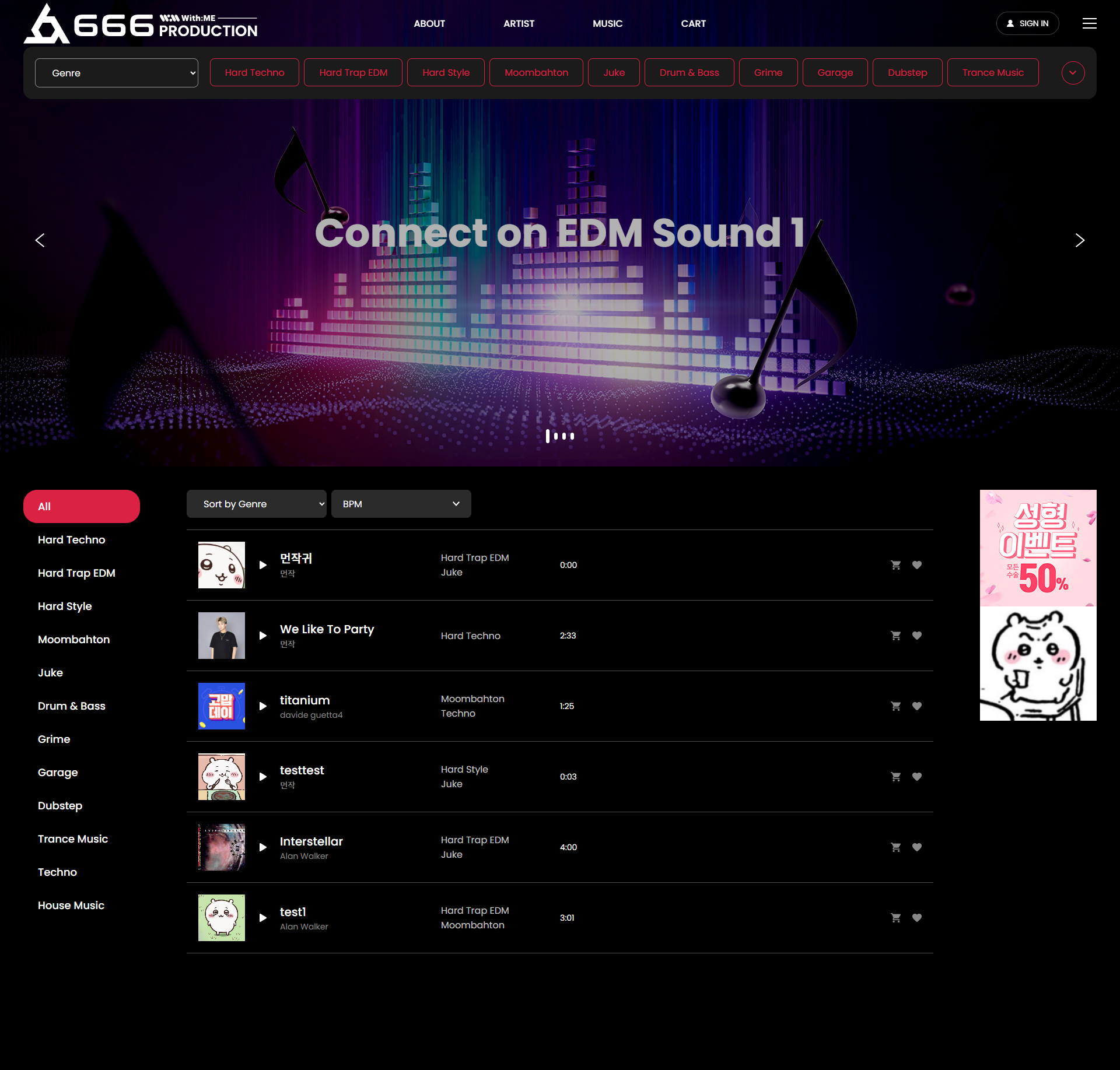
Task: Heart the test1 track
Action: [x=917, y=918]
